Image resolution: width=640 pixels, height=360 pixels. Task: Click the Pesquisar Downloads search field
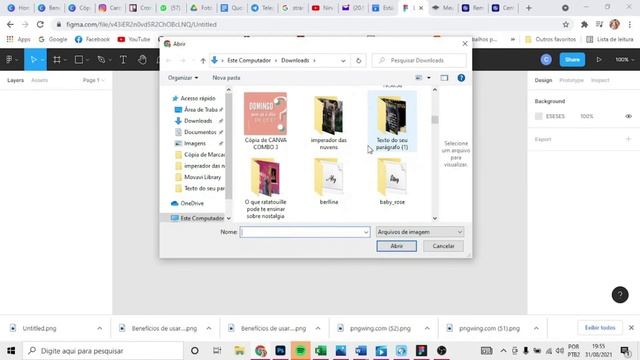coord(419,60)
